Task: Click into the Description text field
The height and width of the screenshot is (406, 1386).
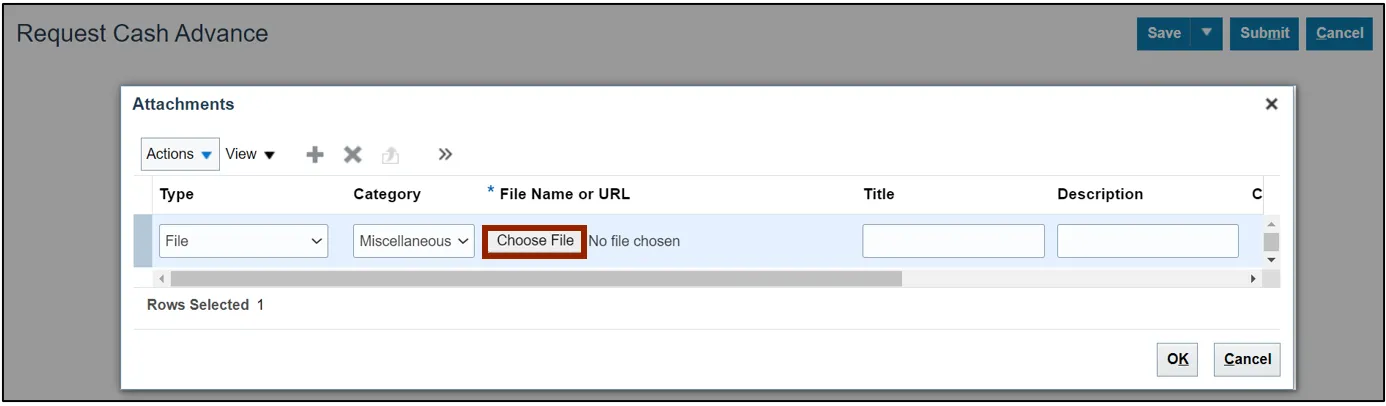Action: click(1147, 241)
